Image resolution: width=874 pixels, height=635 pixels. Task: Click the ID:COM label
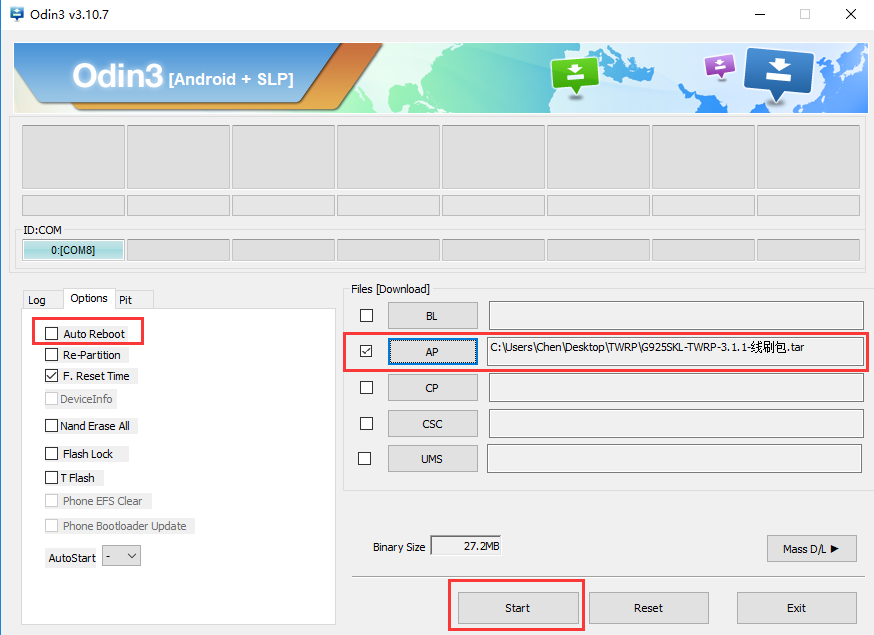tap(42, 230)
